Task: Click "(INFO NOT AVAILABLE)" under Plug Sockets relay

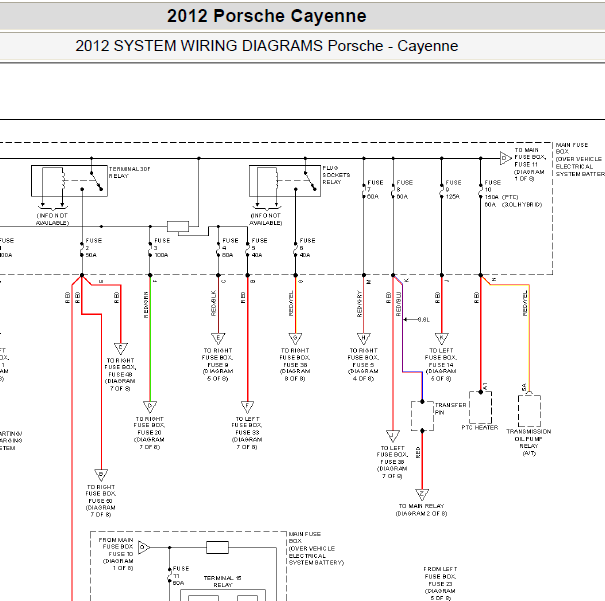Action: click(x=265, y=219)
